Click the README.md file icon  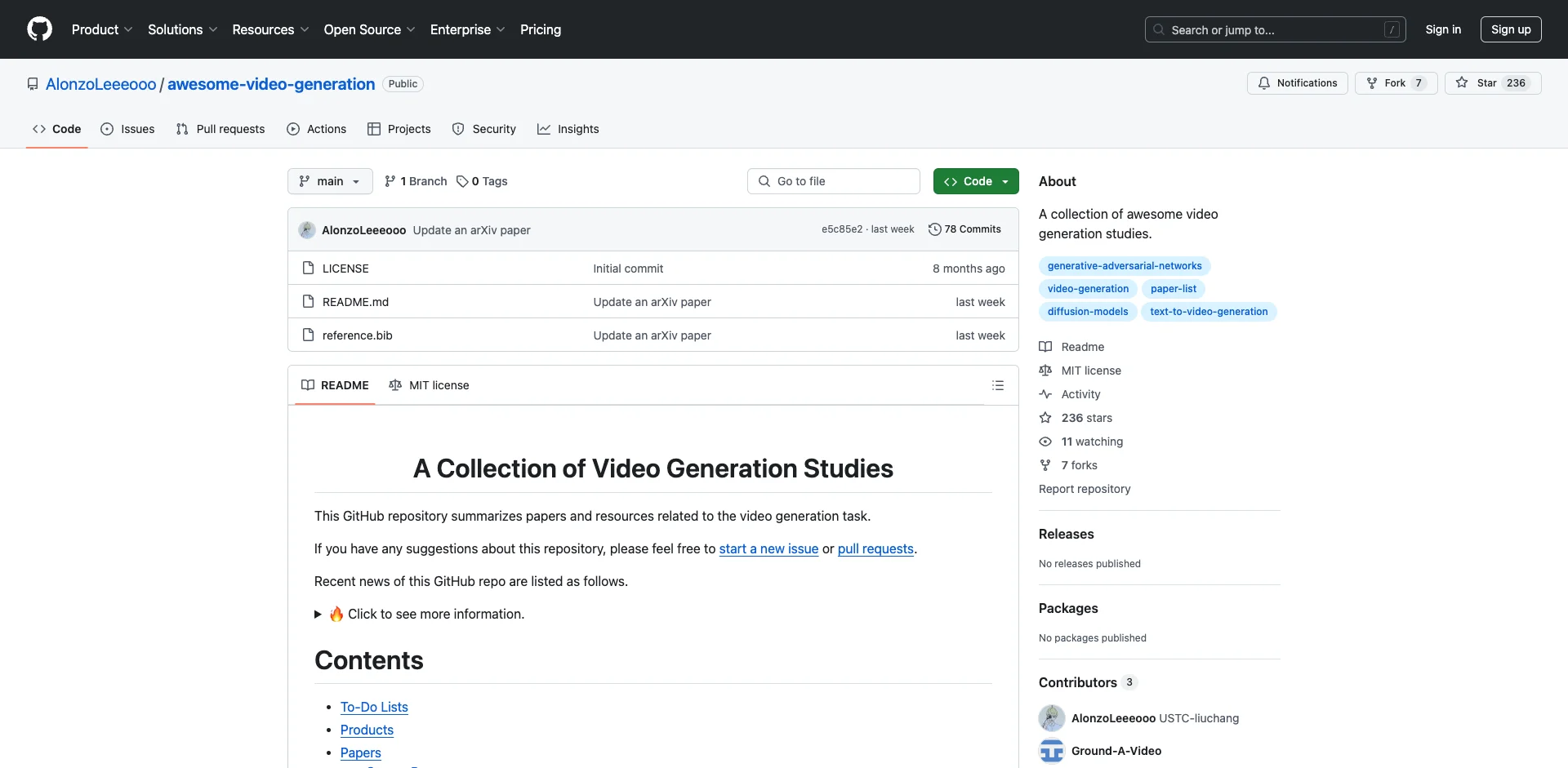308,301
